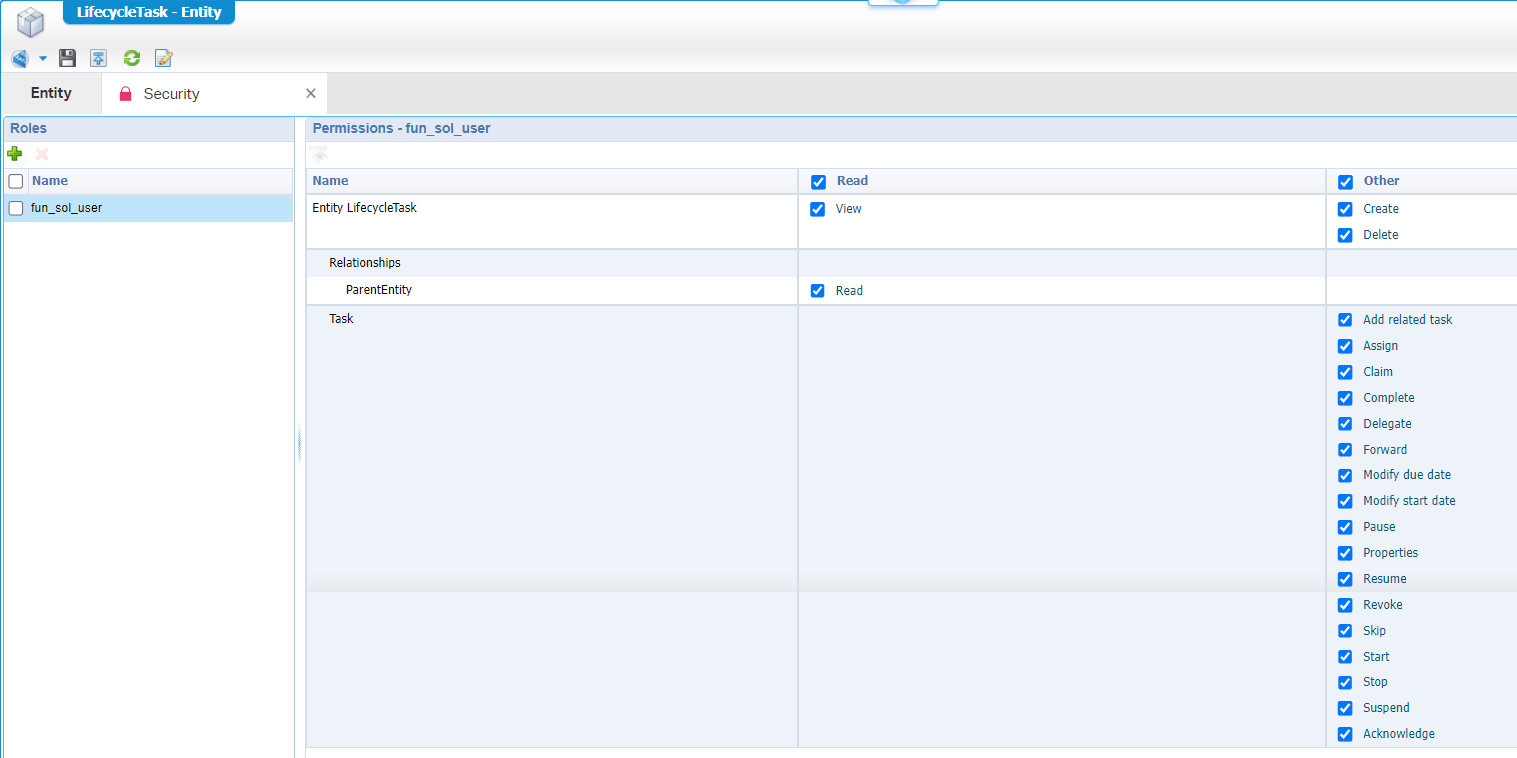Close the Security tab

pyautogui.click(x=310, y=93)
